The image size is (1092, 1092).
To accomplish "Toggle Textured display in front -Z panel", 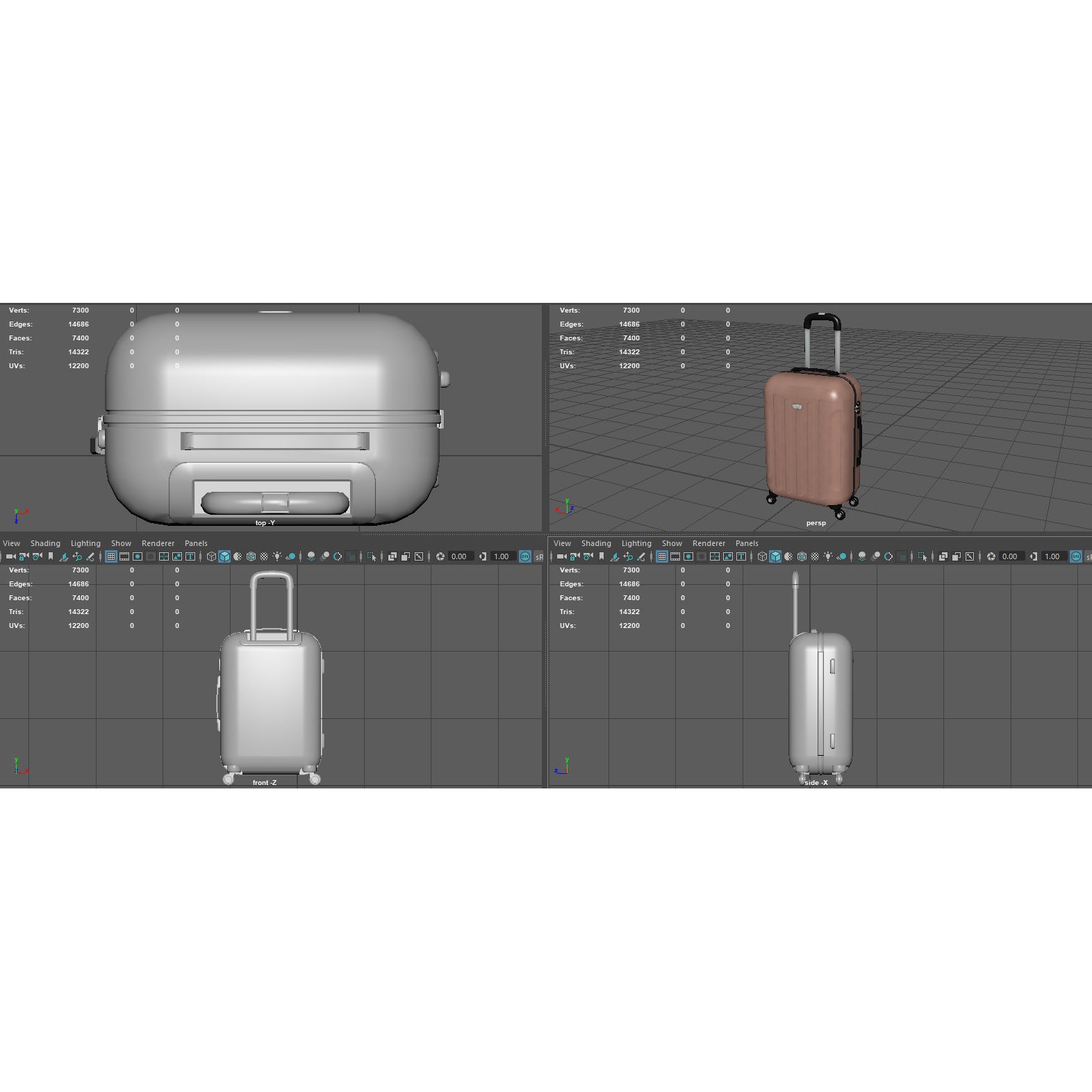I will pos(264,556).
